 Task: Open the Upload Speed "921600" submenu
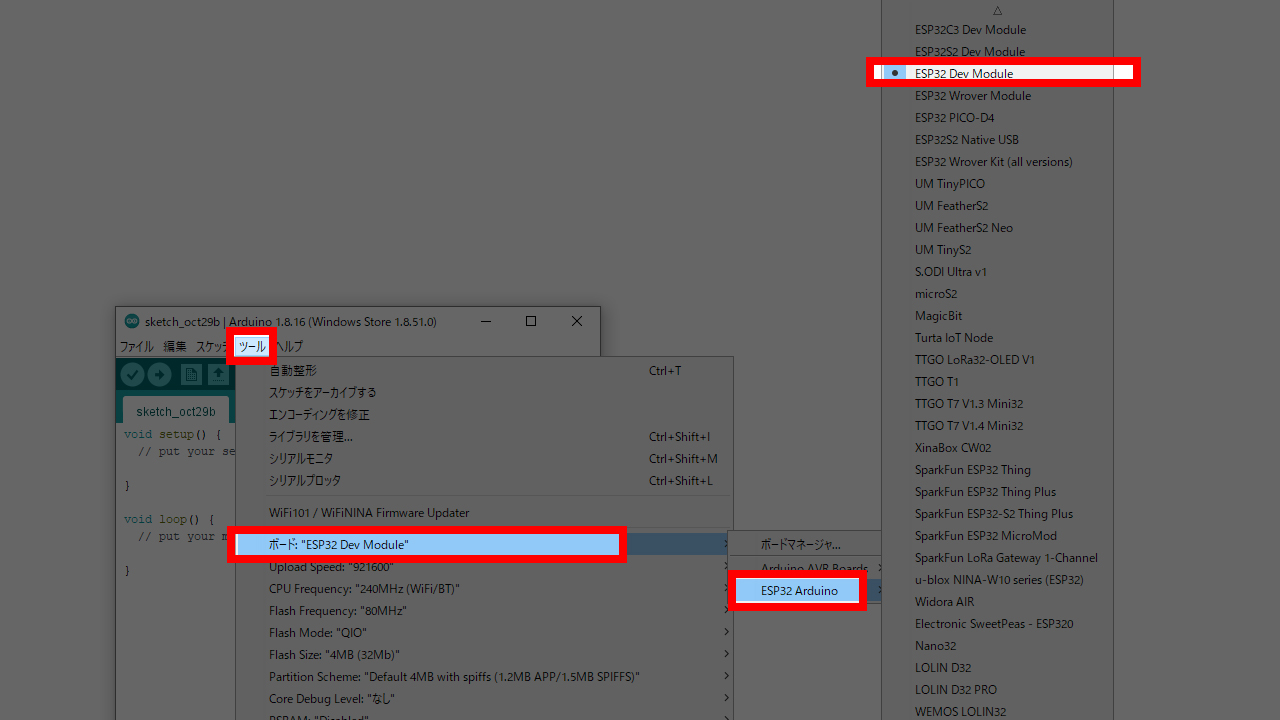click(x=331, y=567)
